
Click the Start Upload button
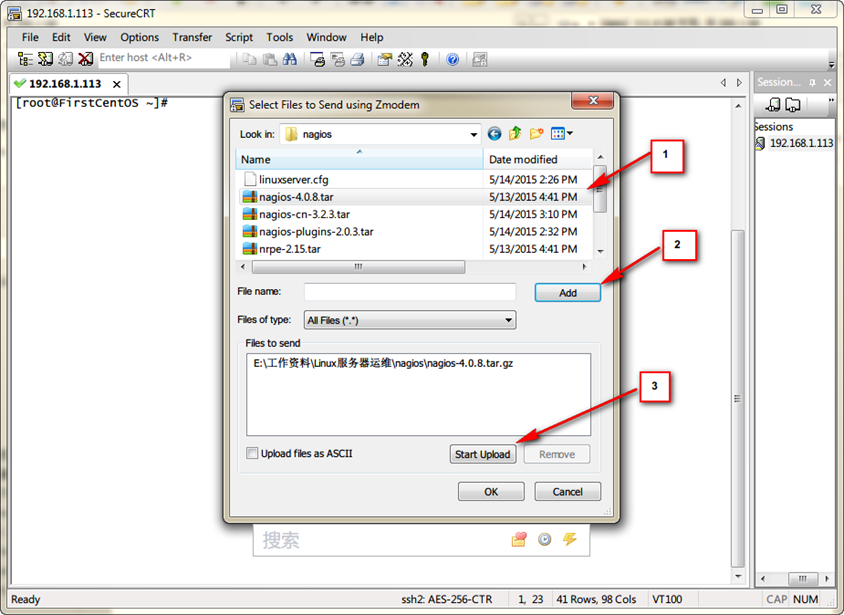[482, 454]
